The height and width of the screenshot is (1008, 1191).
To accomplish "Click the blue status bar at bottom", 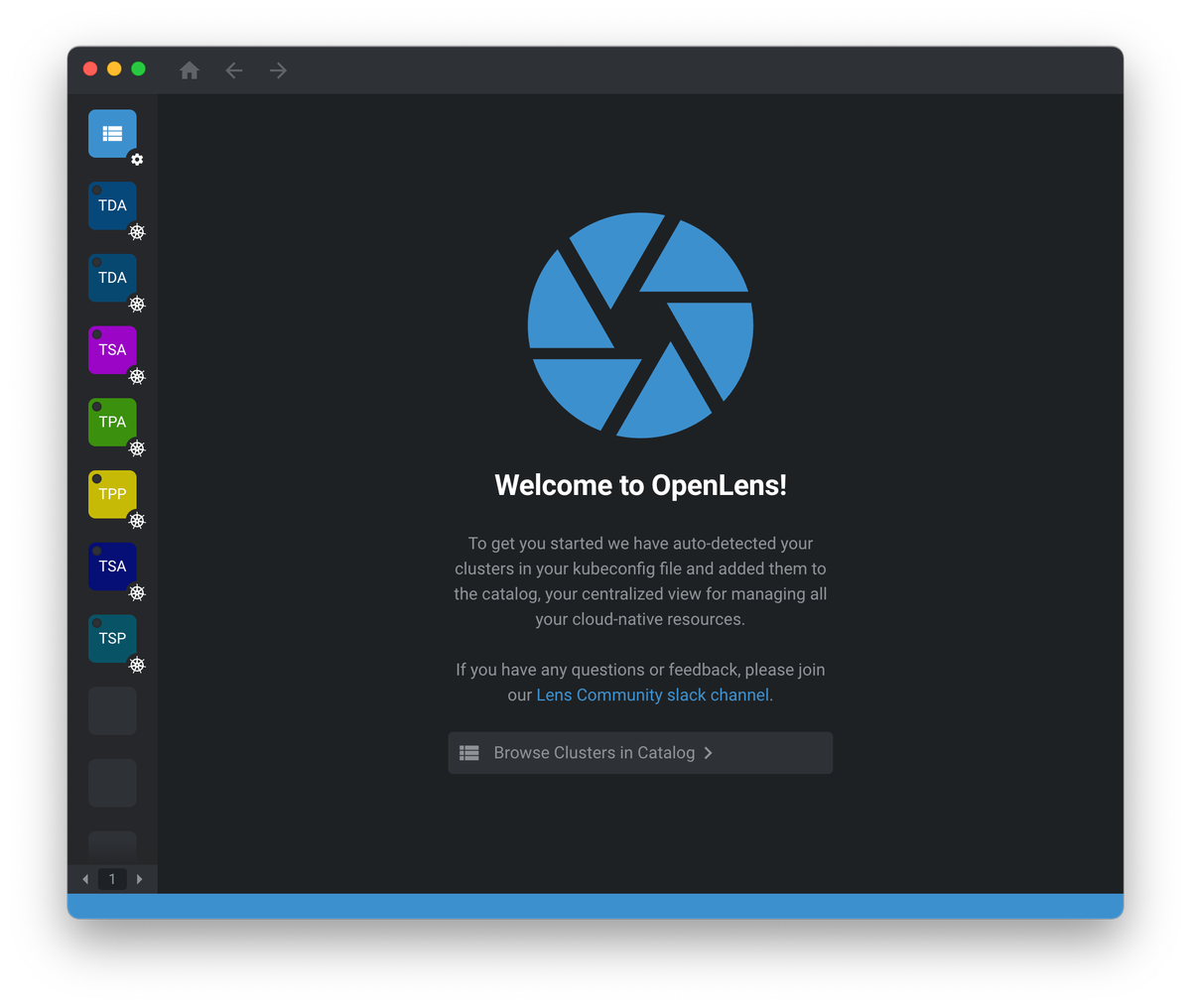I will [x=595, y=906].
